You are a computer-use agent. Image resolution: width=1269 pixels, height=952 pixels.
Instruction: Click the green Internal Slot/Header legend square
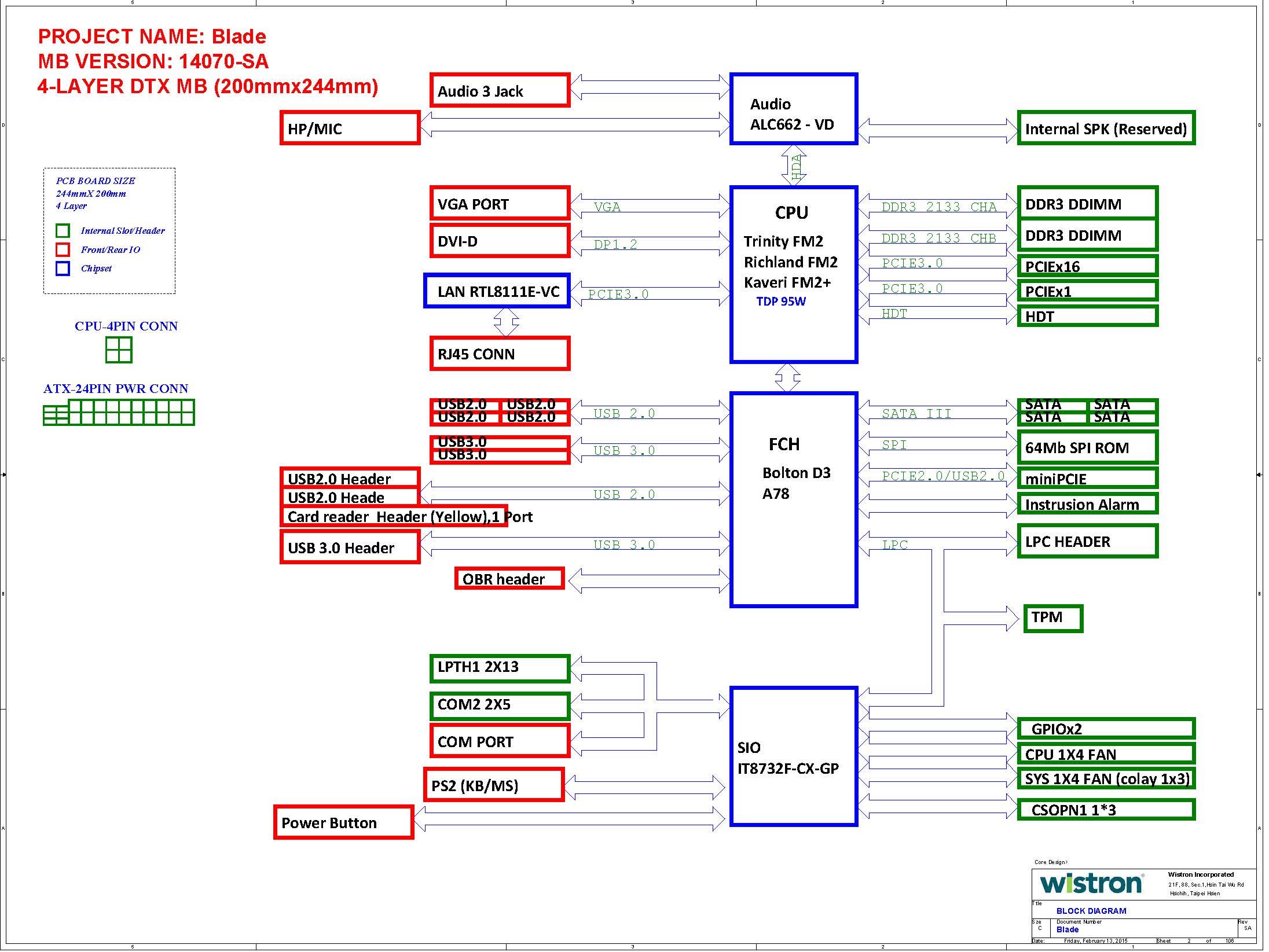(x=63, y=231)
